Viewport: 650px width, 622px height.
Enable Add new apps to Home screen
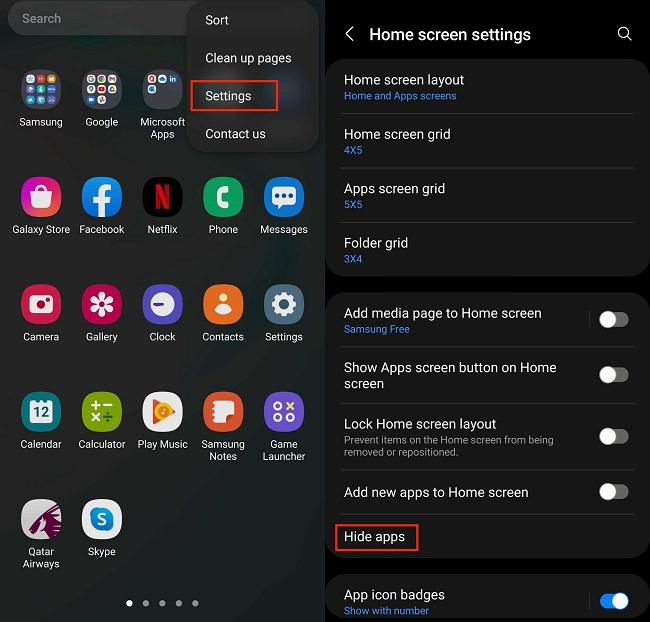[614, 492]
